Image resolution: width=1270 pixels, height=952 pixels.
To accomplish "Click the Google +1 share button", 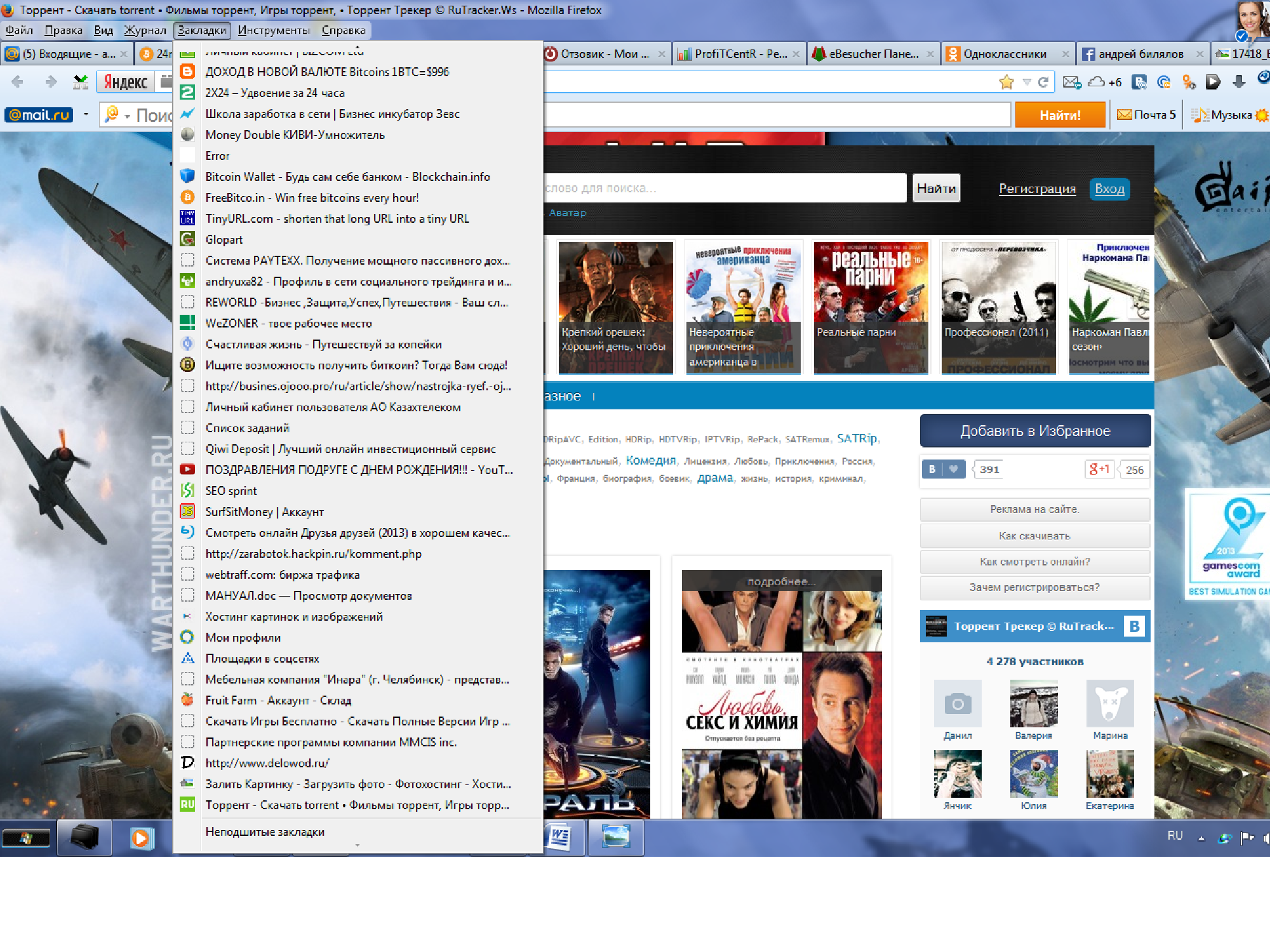I will tap(1100, 469).
